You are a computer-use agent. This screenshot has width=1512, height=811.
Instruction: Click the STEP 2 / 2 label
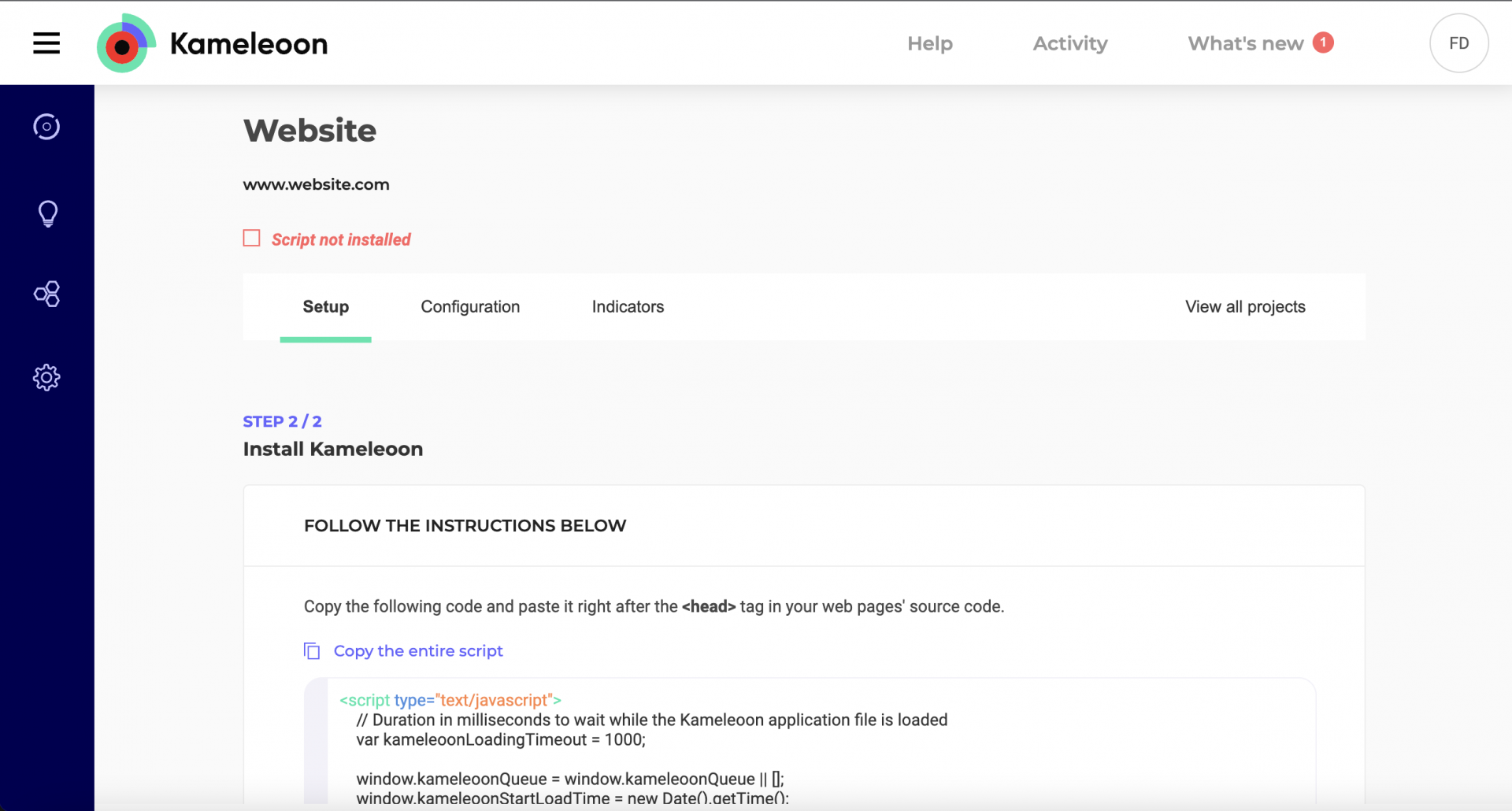point(282,421)
